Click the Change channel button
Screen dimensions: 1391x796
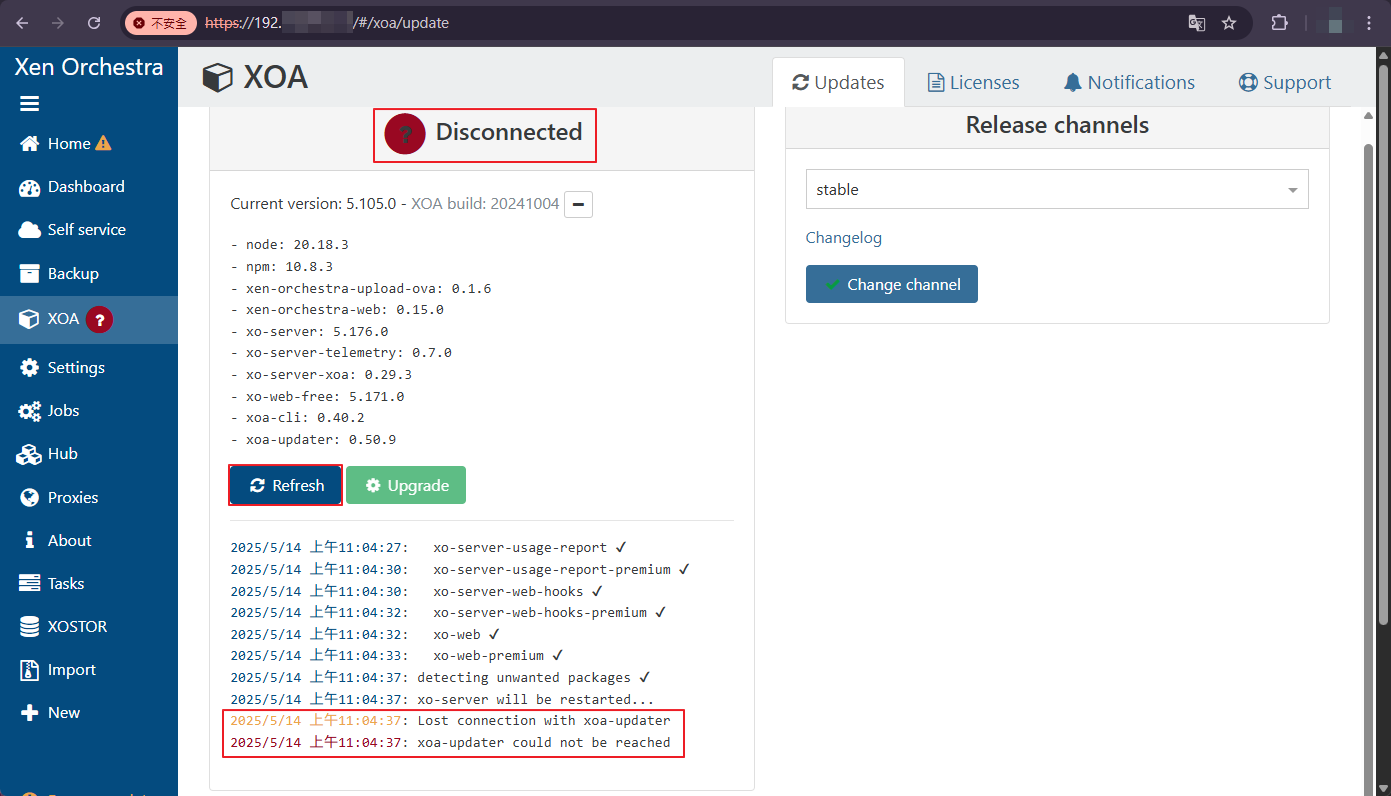click(x=892, y=284)
